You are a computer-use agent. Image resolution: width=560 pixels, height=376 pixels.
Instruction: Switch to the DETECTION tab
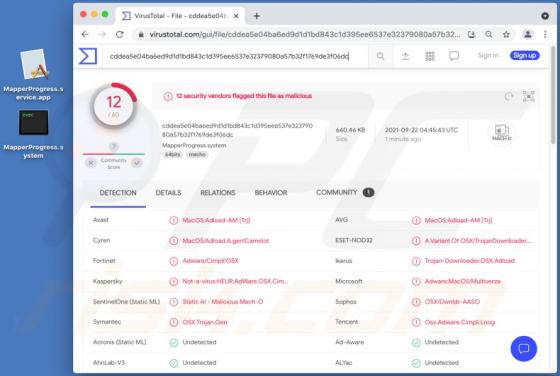click(118, 193)
